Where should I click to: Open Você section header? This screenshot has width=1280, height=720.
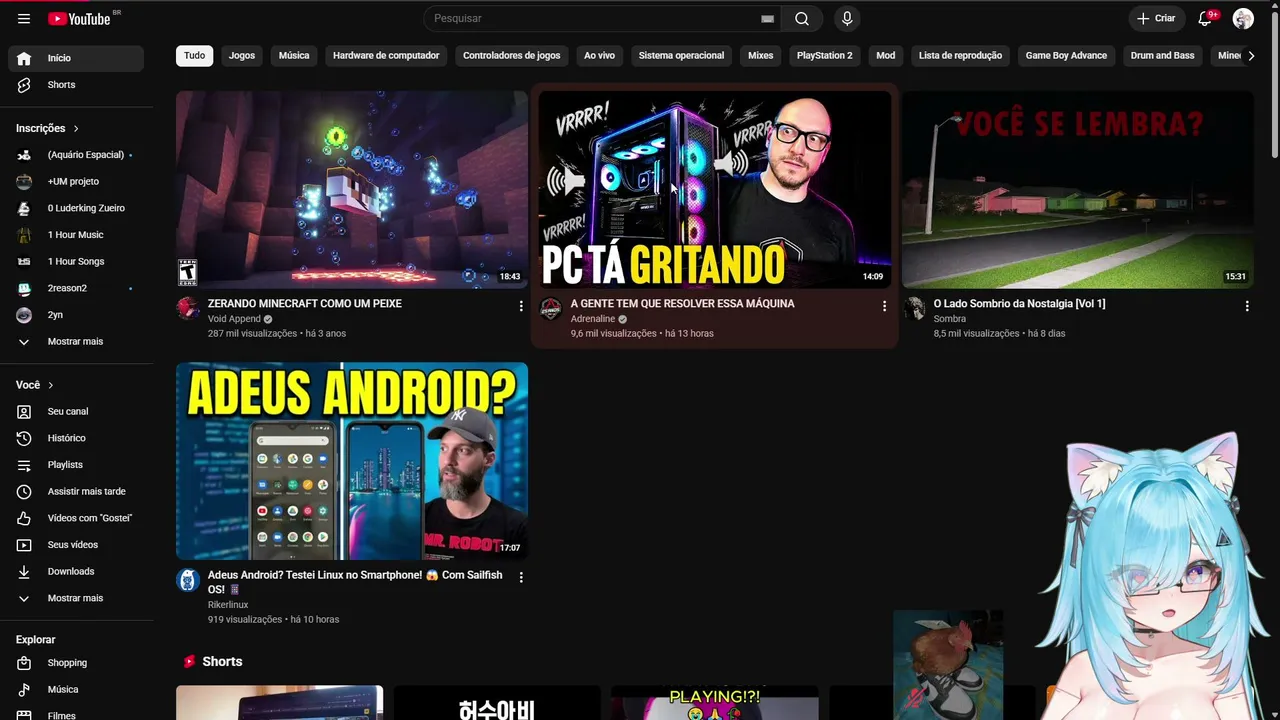click(x=35, y=385)
